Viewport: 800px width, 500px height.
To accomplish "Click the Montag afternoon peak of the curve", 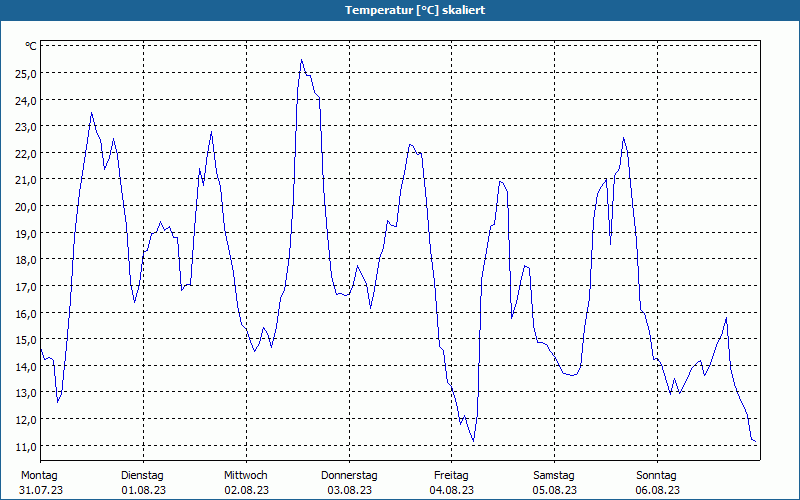I will pyautogui.click(x=91, y=113).
